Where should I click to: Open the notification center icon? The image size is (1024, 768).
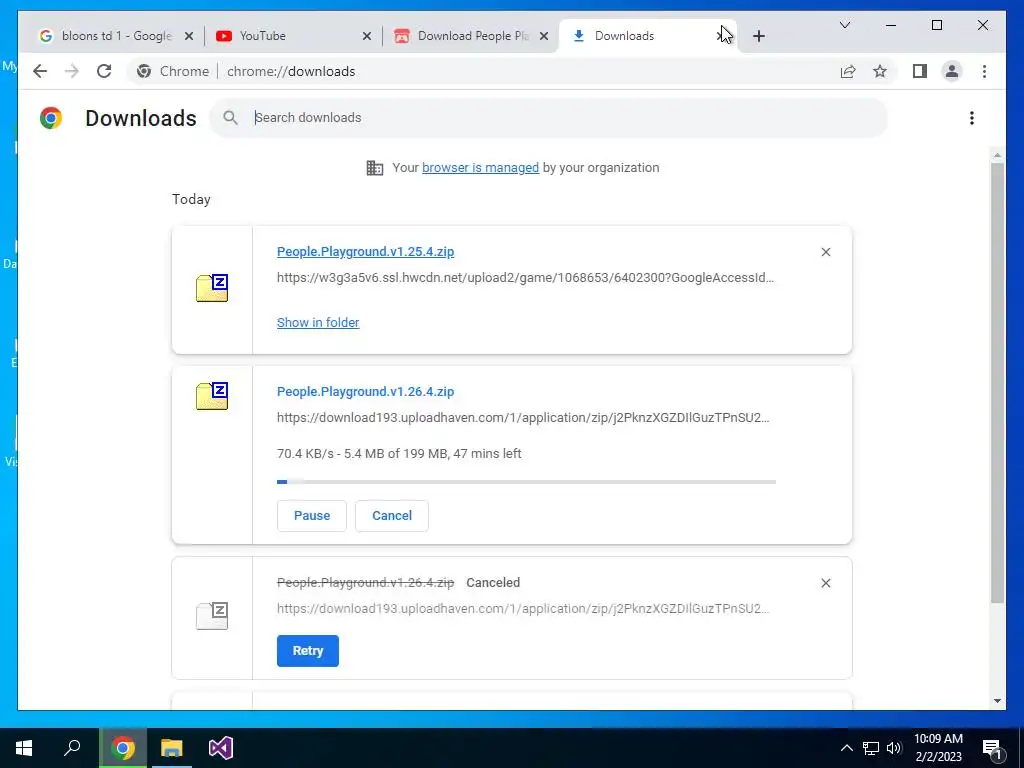[992, 748]
